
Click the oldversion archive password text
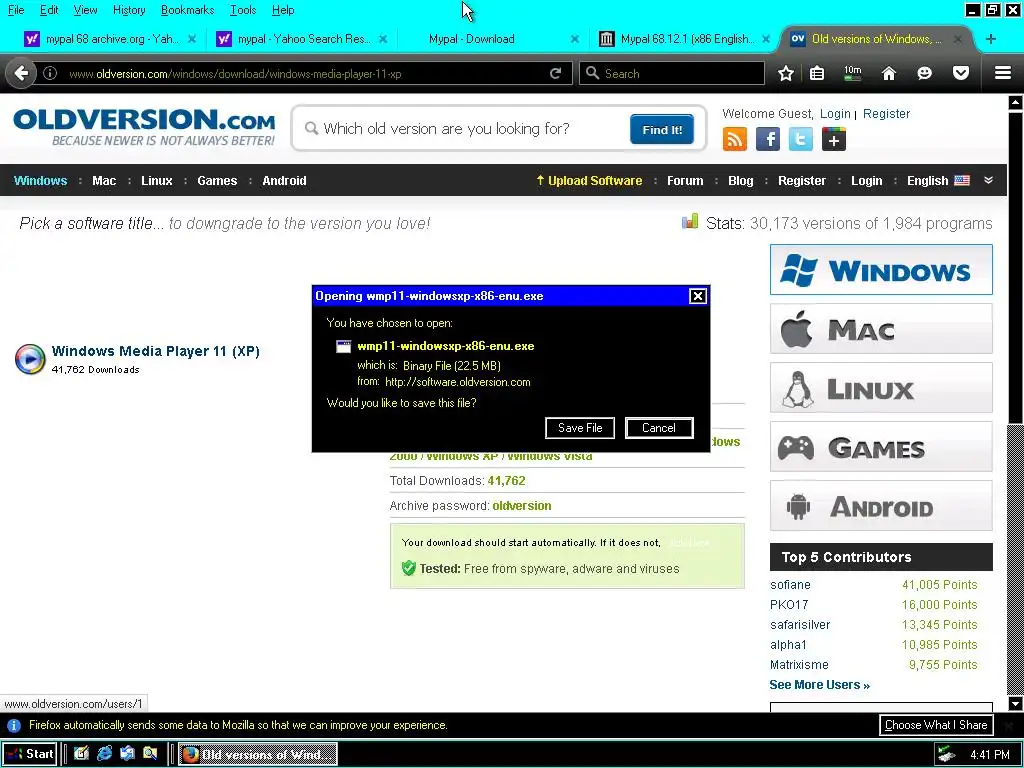coord(522,505)
